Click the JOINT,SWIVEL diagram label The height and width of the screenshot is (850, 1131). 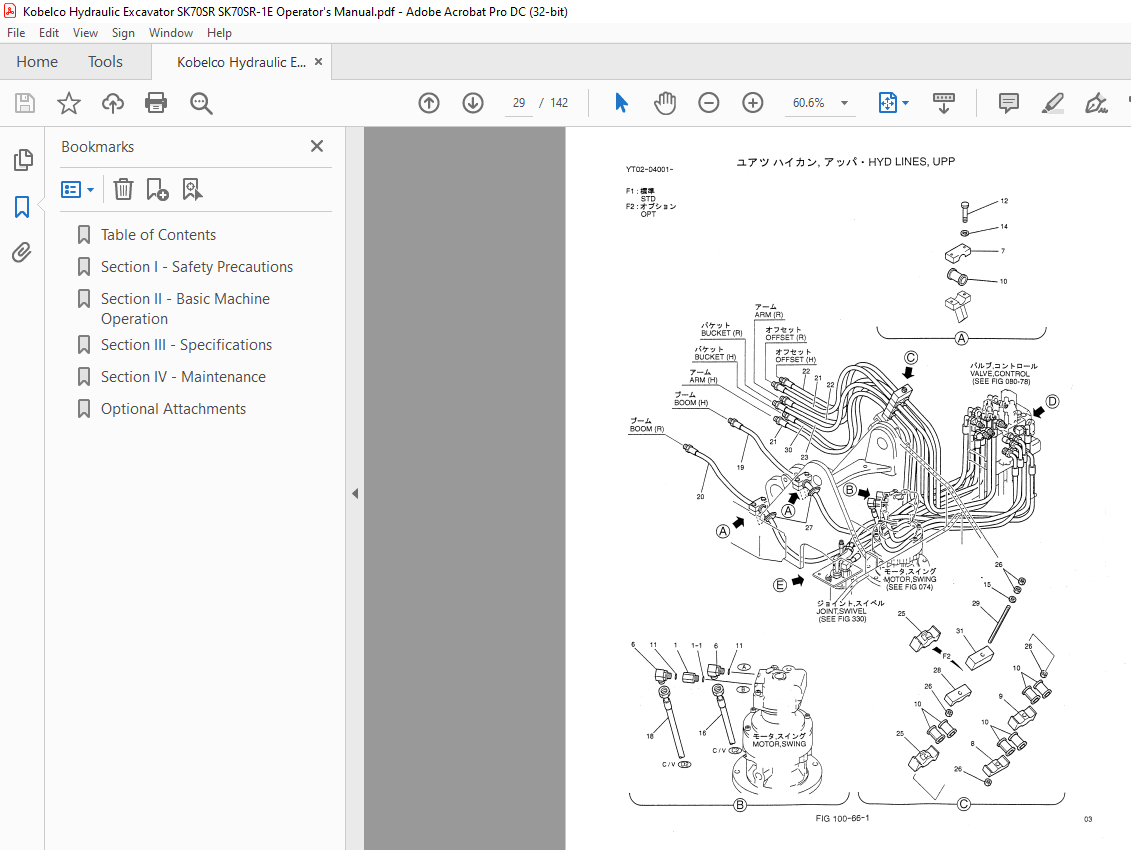click(x=841, y=611)
